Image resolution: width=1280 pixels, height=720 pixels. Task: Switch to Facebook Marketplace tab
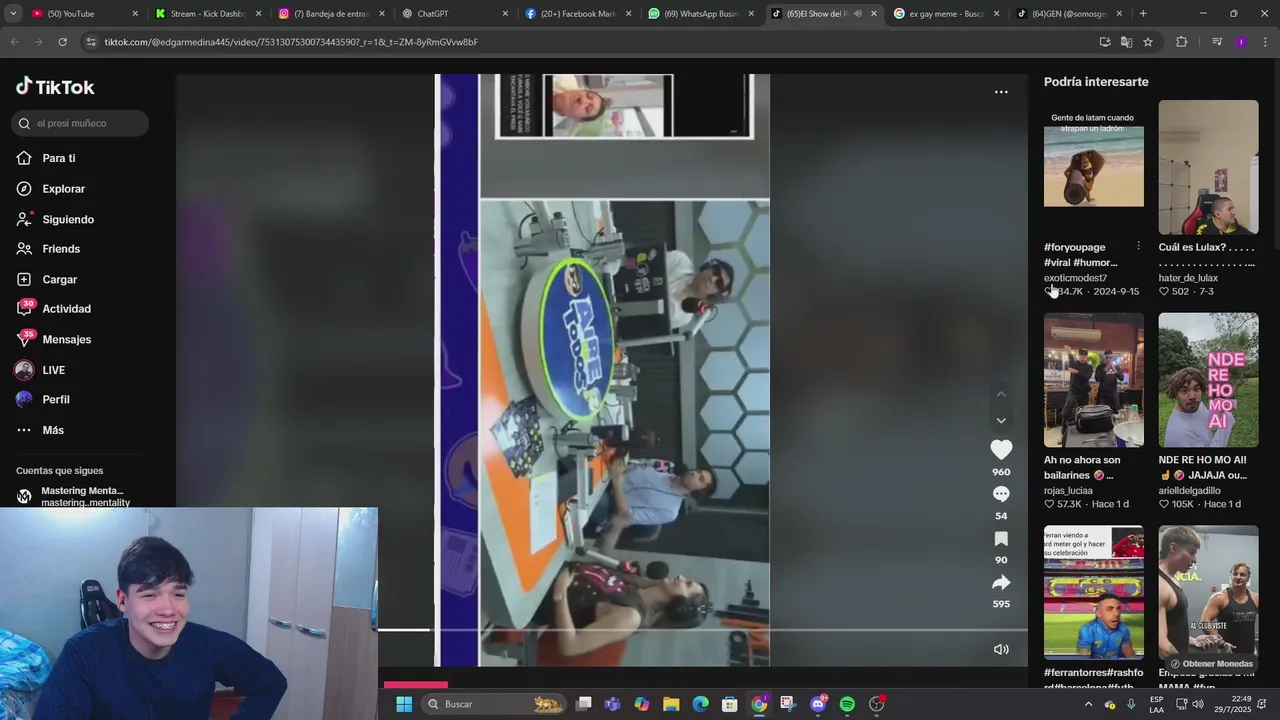click(578, 14)
